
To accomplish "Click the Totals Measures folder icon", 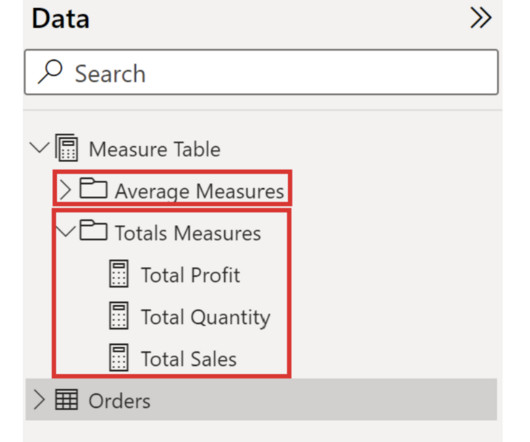I will (x=93, y=230).
